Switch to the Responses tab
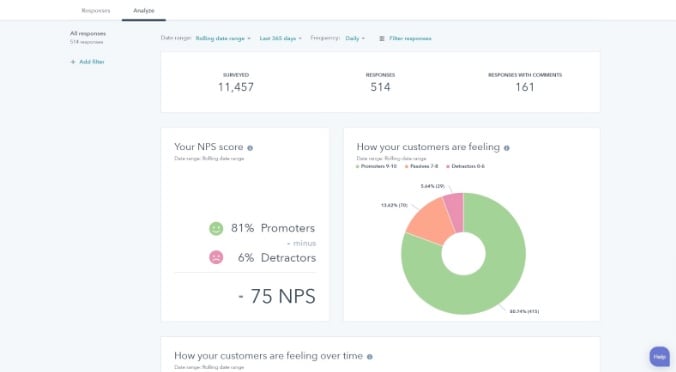The width and height of the screenshot is (676, 372). (96, 10)
